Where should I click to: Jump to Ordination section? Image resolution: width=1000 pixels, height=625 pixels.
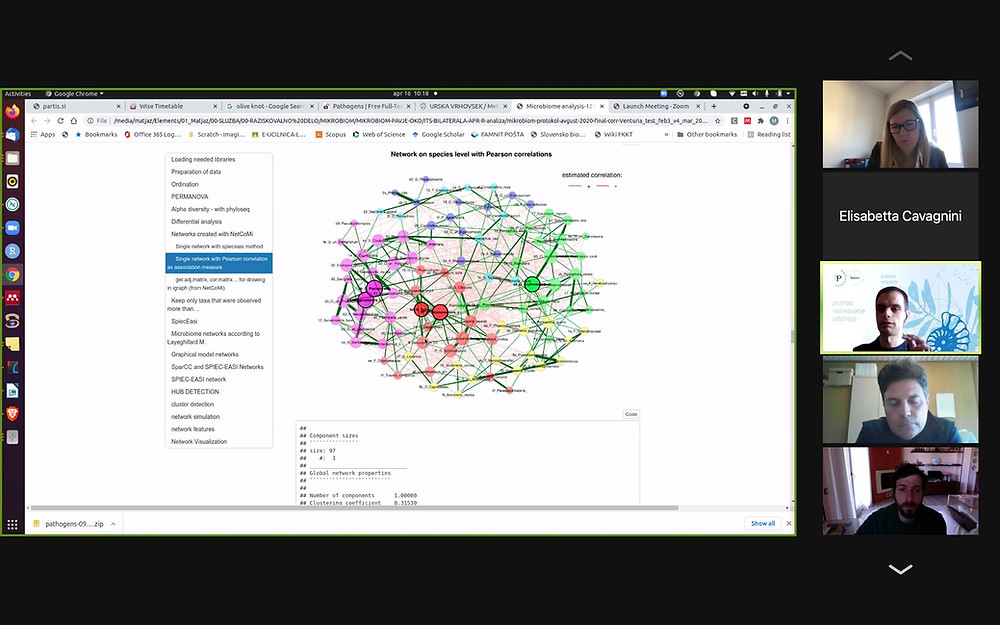(184, 184)
